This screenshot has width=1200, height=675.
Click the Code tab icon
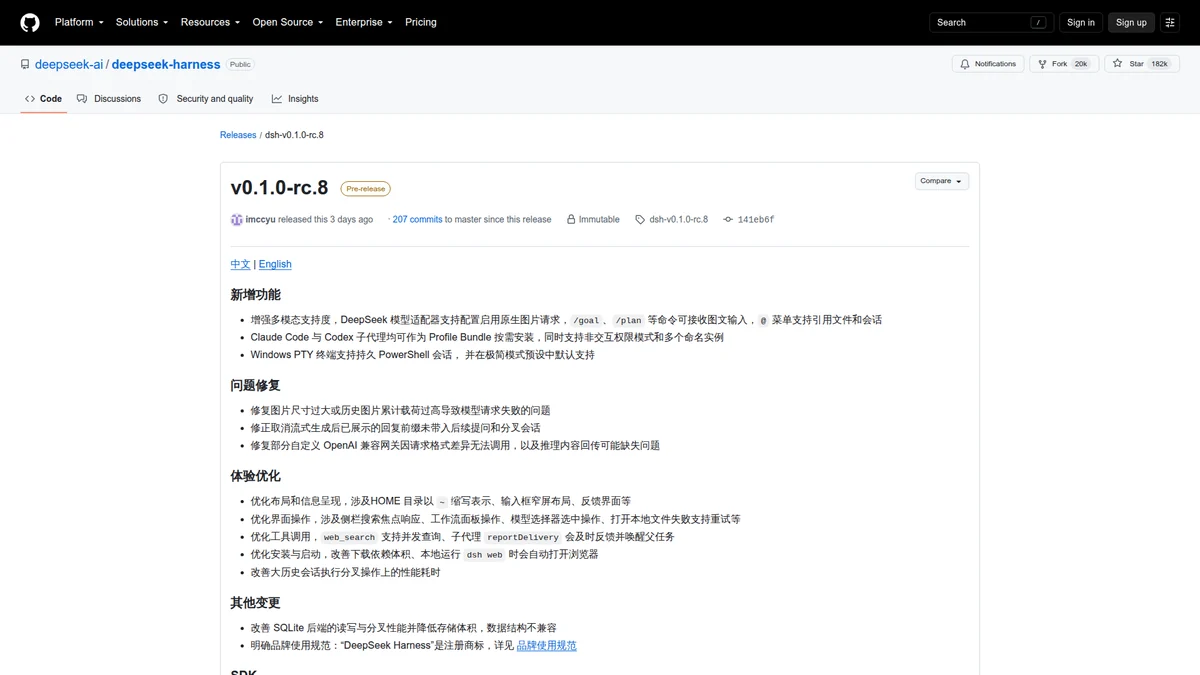coord(30,99)
